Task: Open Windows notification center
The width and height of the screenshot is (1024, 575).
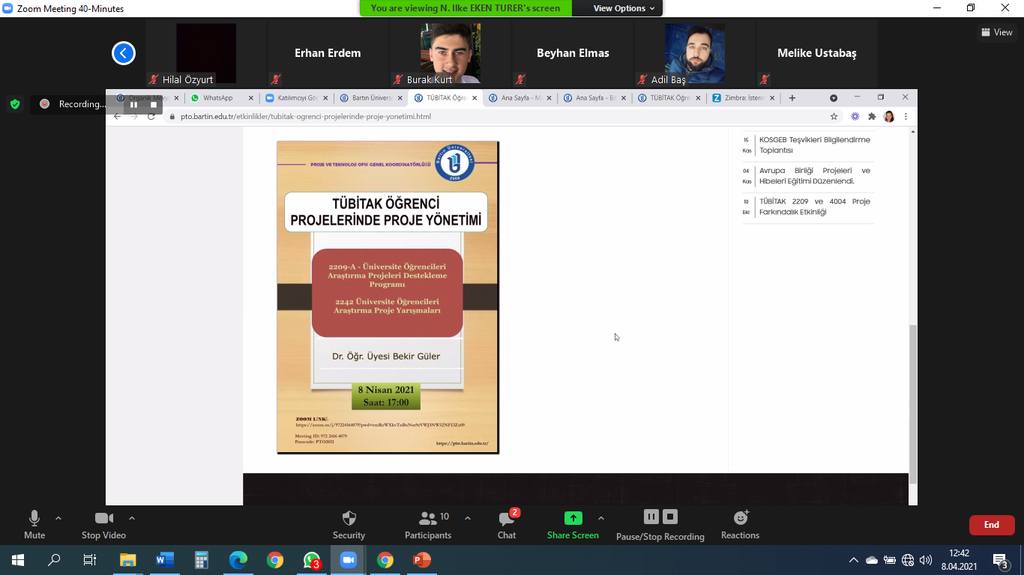Action: [x=1000, y=560]
